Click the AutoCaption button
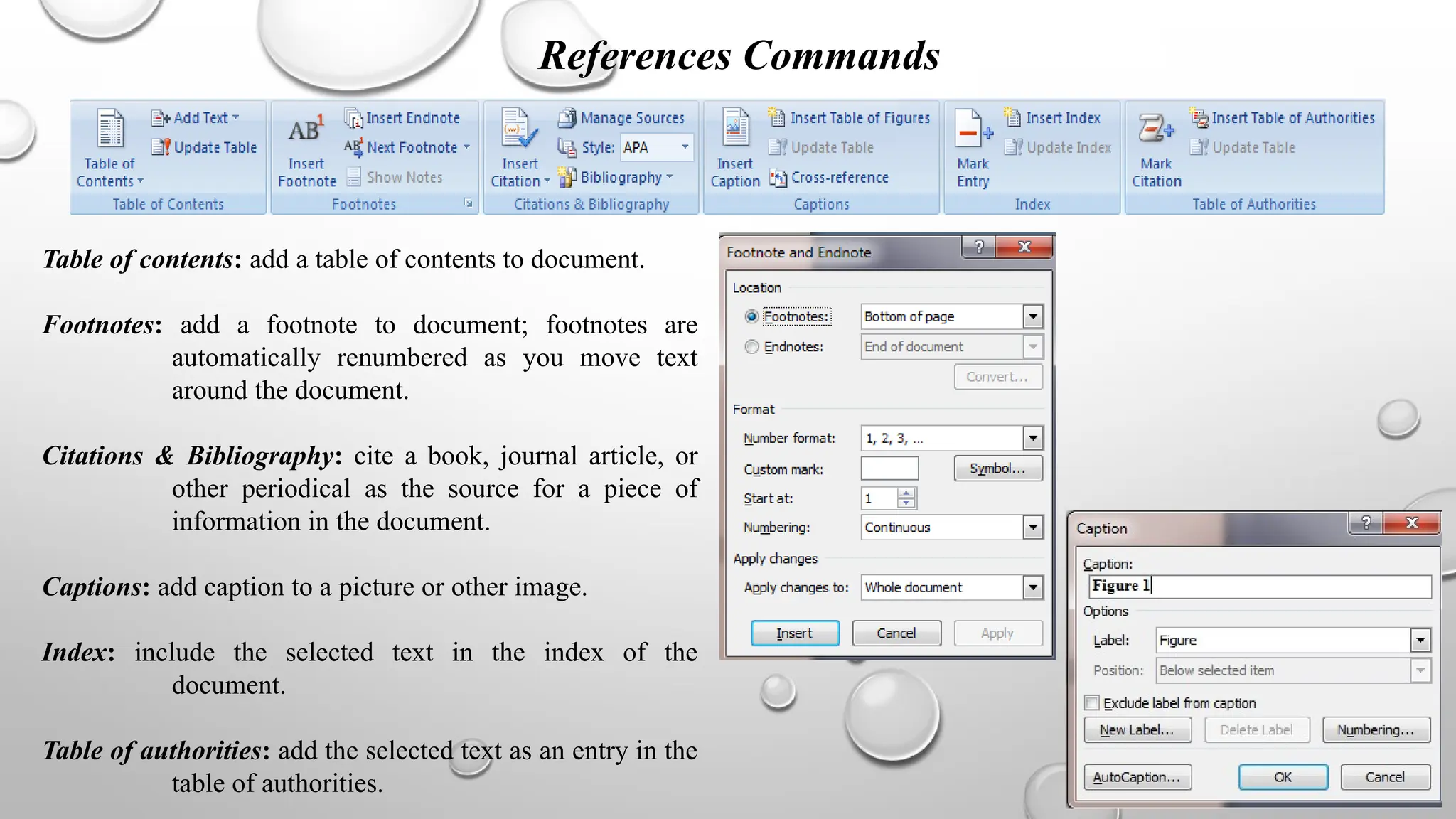1456x819 pixels. 1137,777
